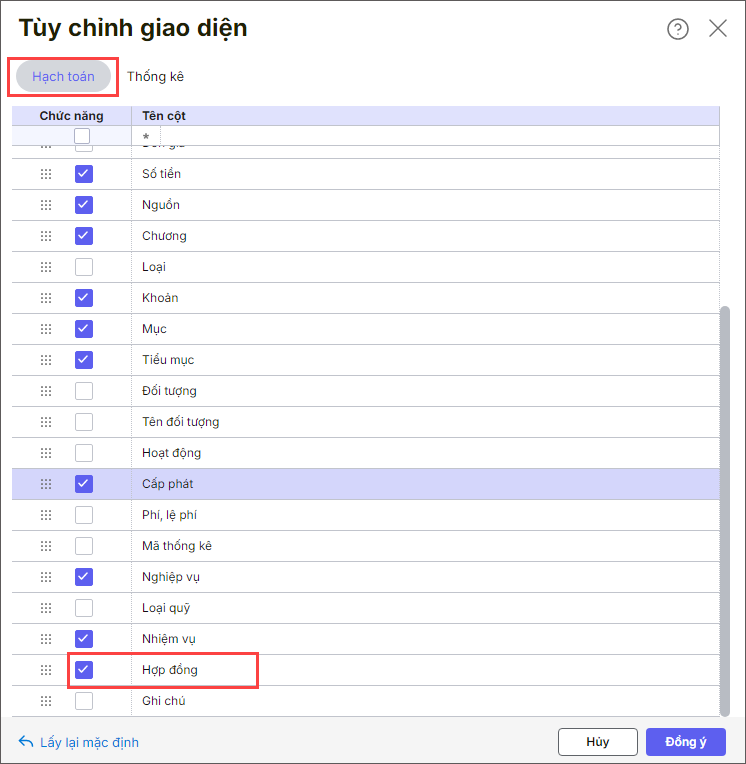746x764 pixels.
Task: Select the Hạch toán tab
Action: click(x=63, y=77)
